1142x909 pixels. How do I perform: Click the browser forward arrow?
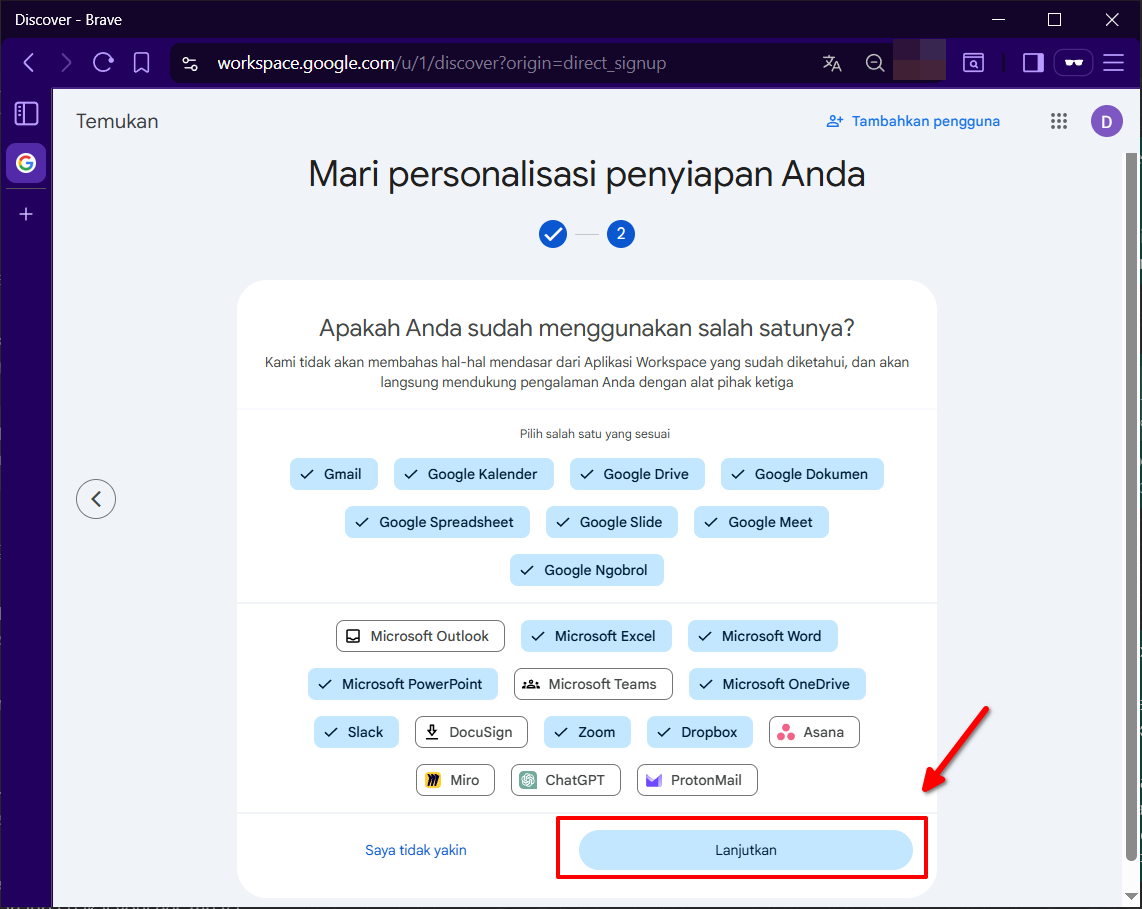coord(66,63)
